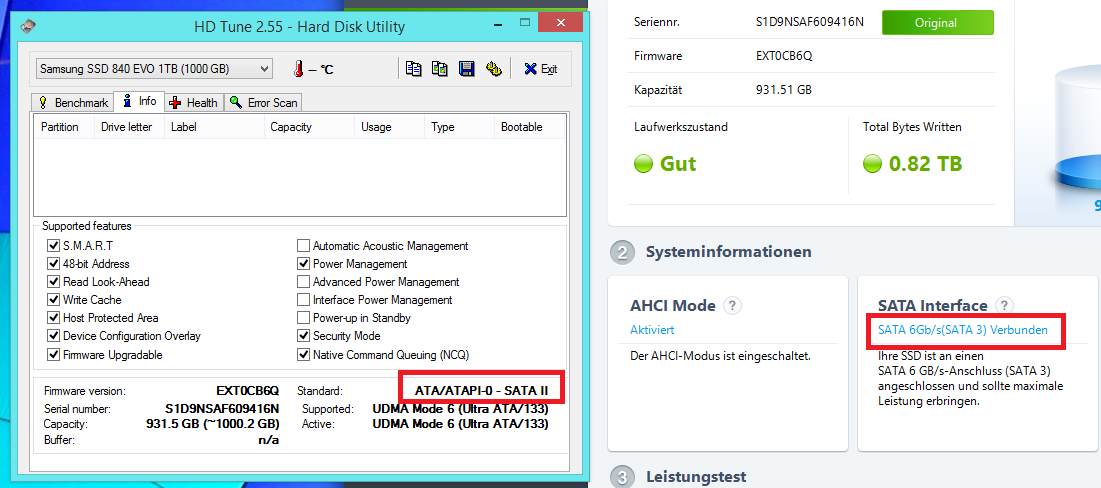Go to the Error Scan tab
Viewport: 1101px width, 488px height.
(263, 103)
